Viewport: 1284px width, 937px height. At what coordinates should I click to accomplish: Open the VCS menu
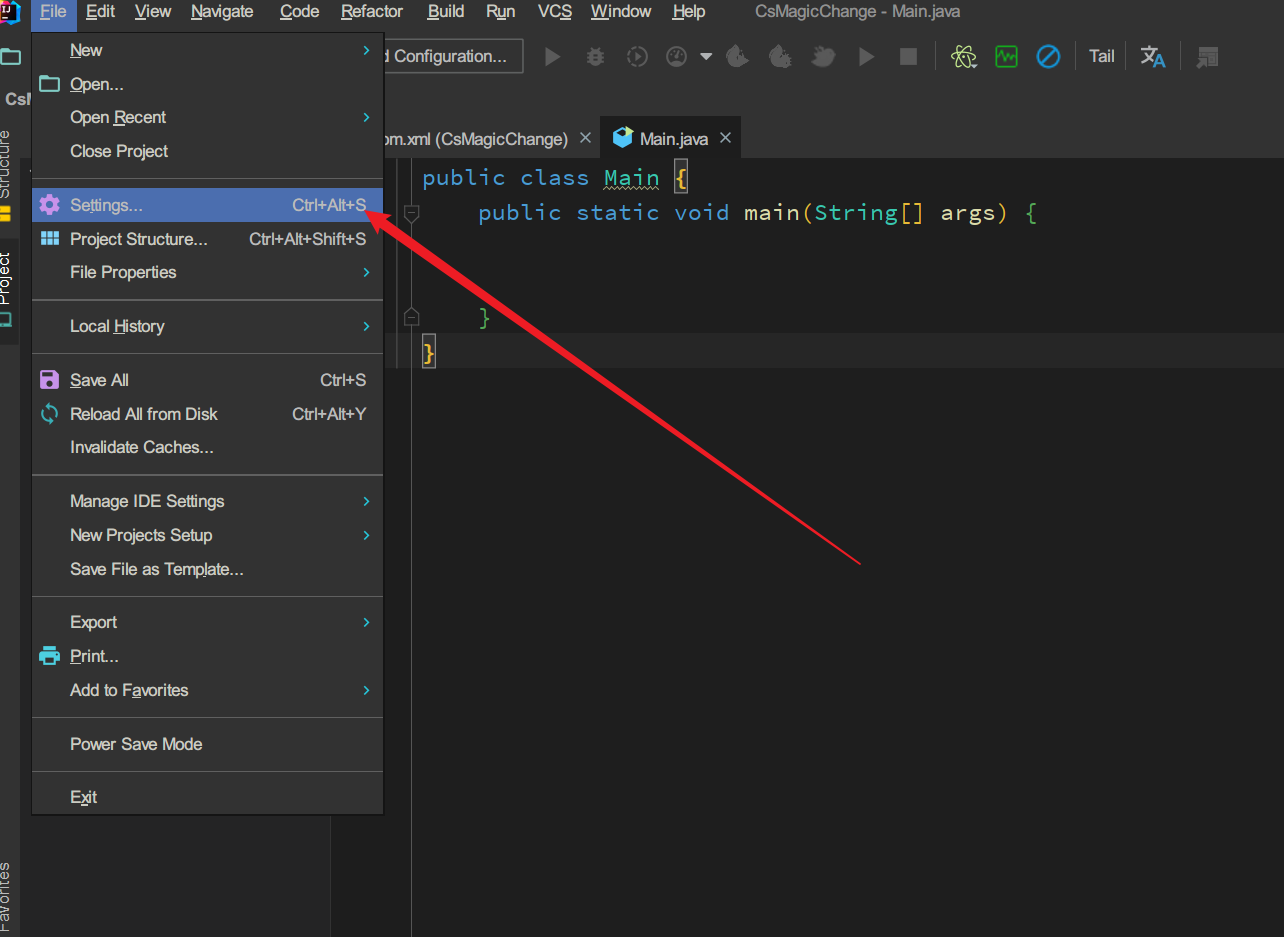pos(555,12)
